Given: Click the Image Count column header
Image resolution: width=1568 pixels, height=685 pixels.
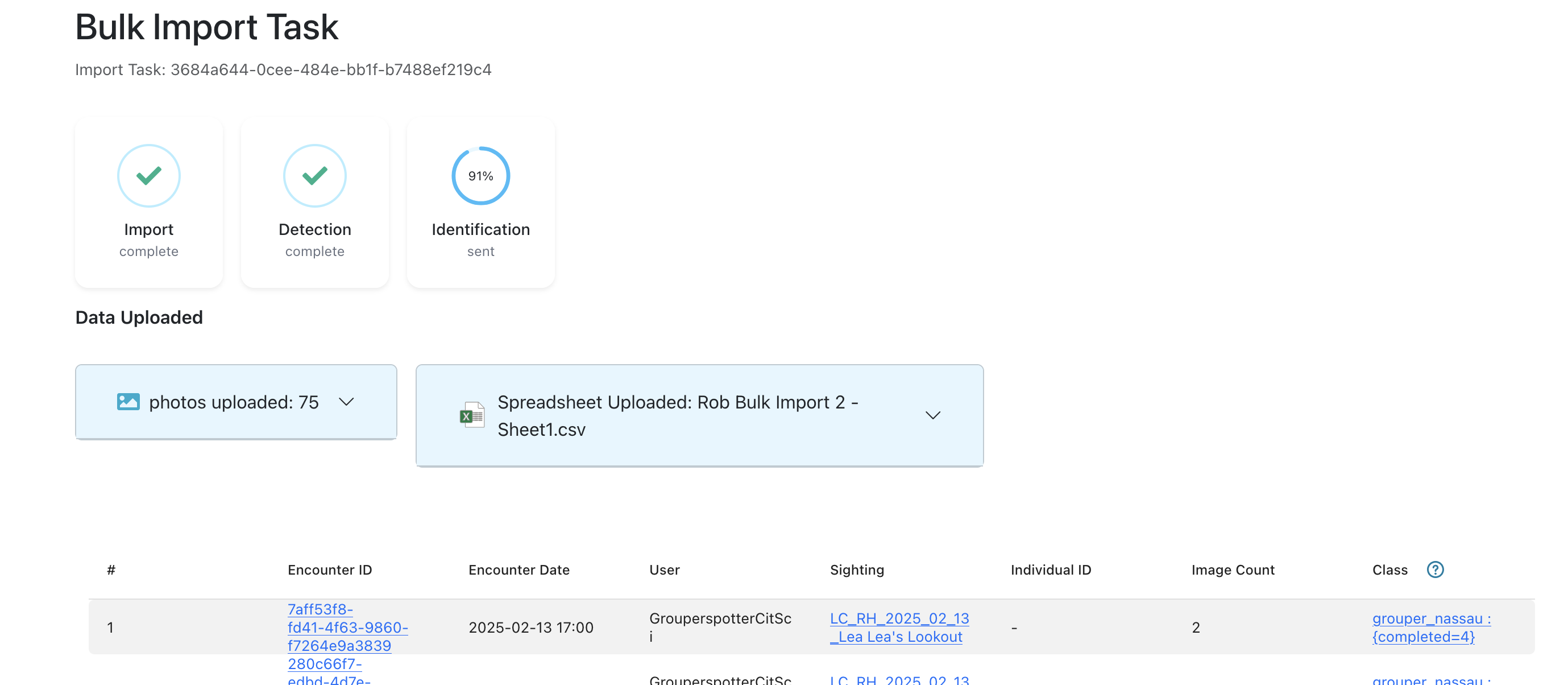Looking at the screenshot, I should click(x=1233, y=570).
